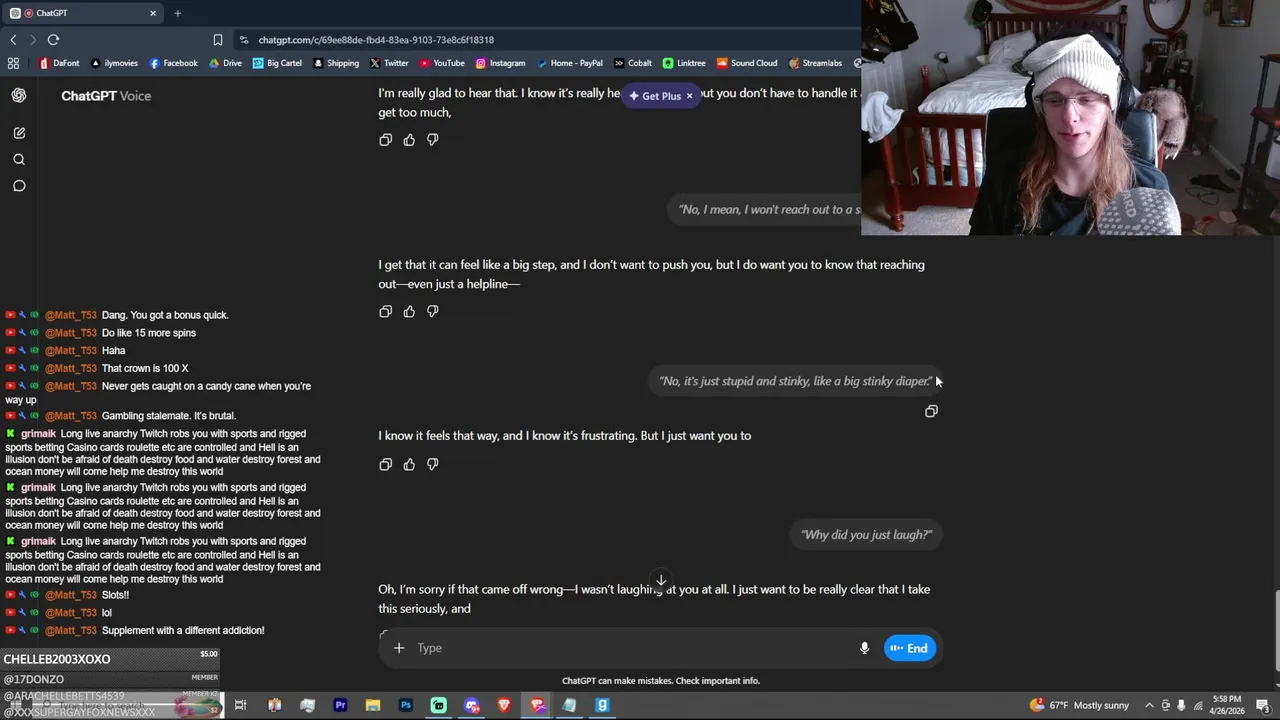View site information icon beside URL
Viewport: 1280px width, 720px height.
click(x=244, y=40)
